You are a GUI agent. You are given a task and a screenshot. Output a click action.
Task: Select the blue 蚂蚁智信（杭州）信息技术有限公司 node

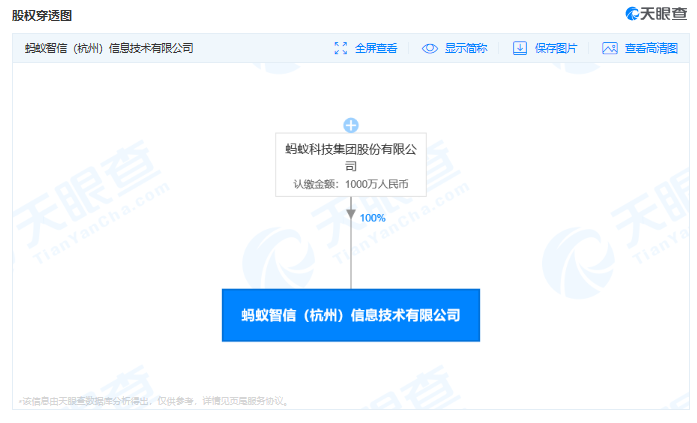pos(350,315)
